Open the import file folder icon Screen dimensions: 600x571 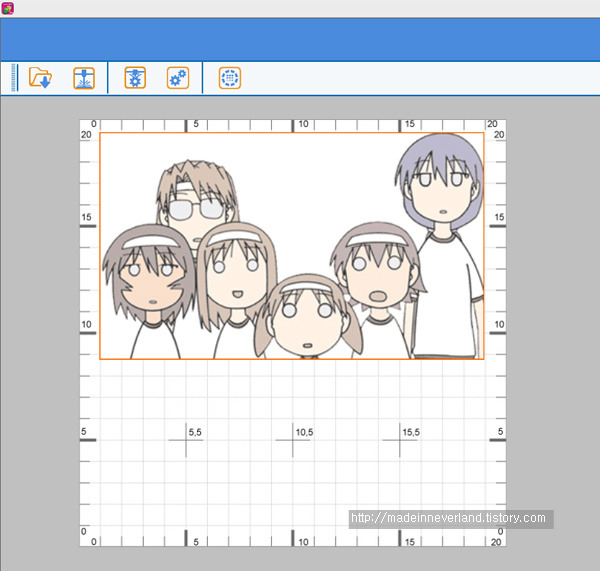coord(40,78)
